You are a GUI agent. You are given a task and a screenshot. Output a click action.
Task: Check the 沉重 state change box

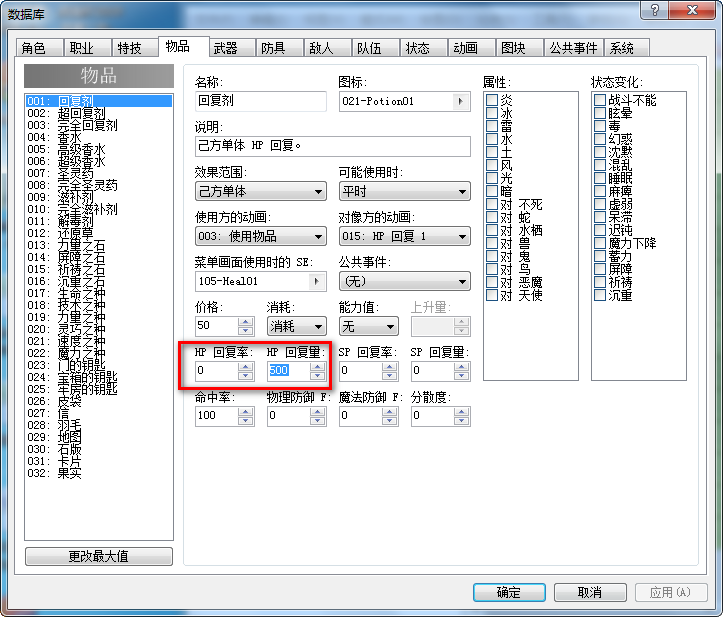pyautogui.click(x=600, y=295)
